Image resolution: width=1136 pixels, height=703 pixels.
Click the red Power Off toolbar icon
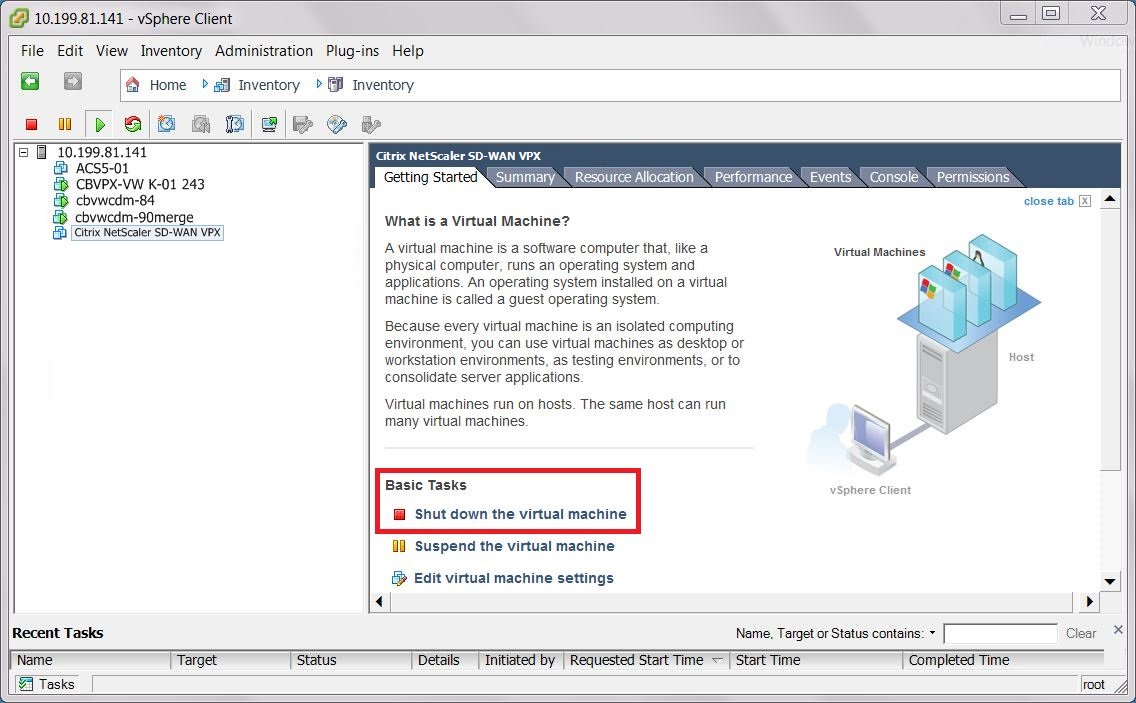pos(31,125)
